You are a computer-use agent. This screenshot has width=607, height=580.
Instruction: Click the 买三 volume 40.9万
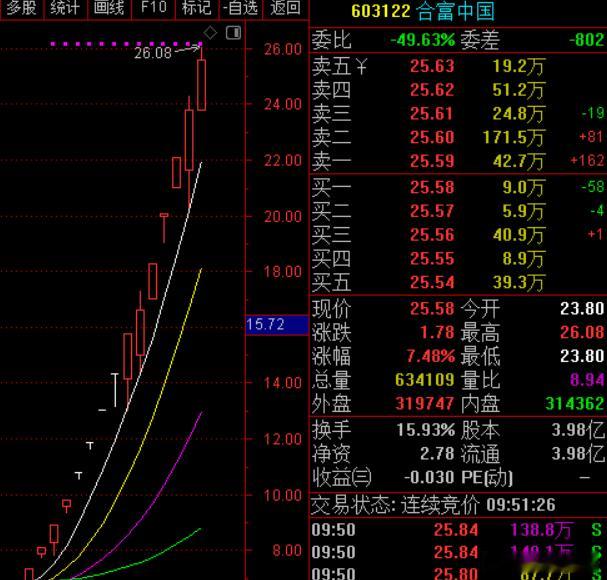coord(519,235)
